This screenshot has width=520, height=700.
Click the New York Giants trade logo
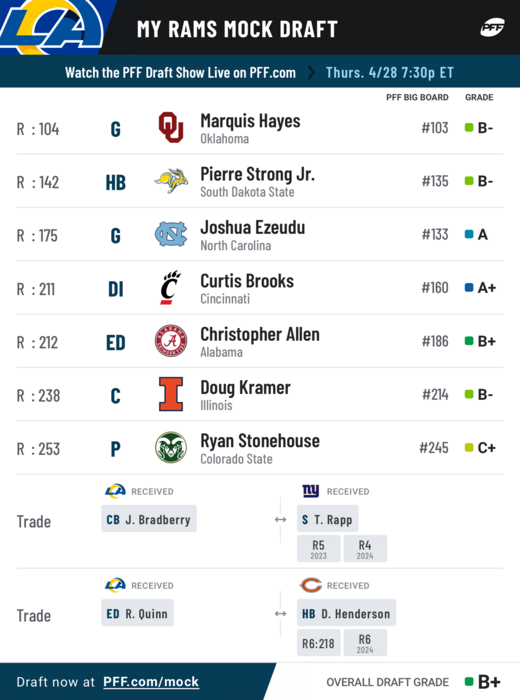[x=311, y=491]
